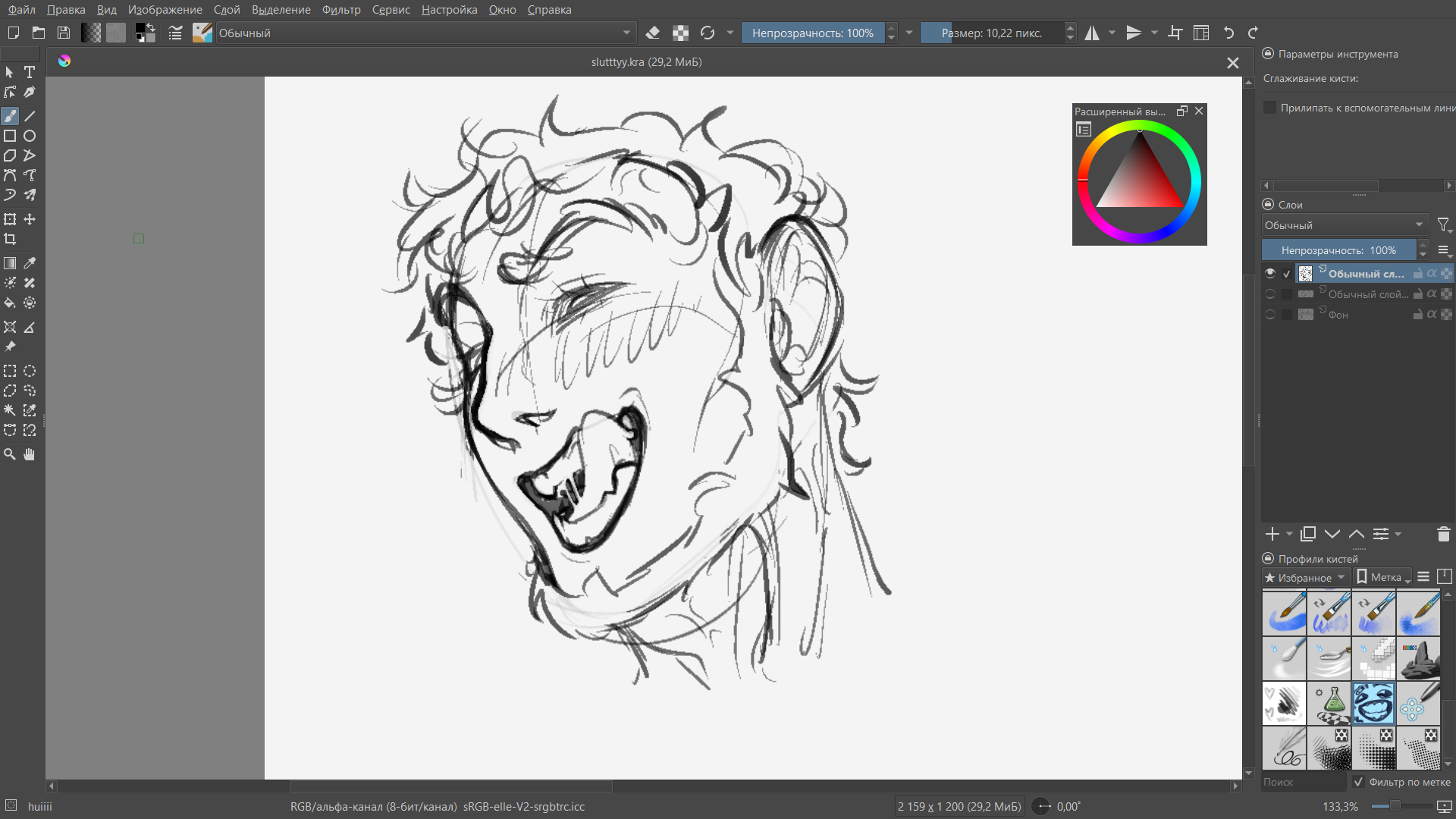1456x819 pixels.
Task: Select the Fill bucket tool
Action: (x=10, y=303)
